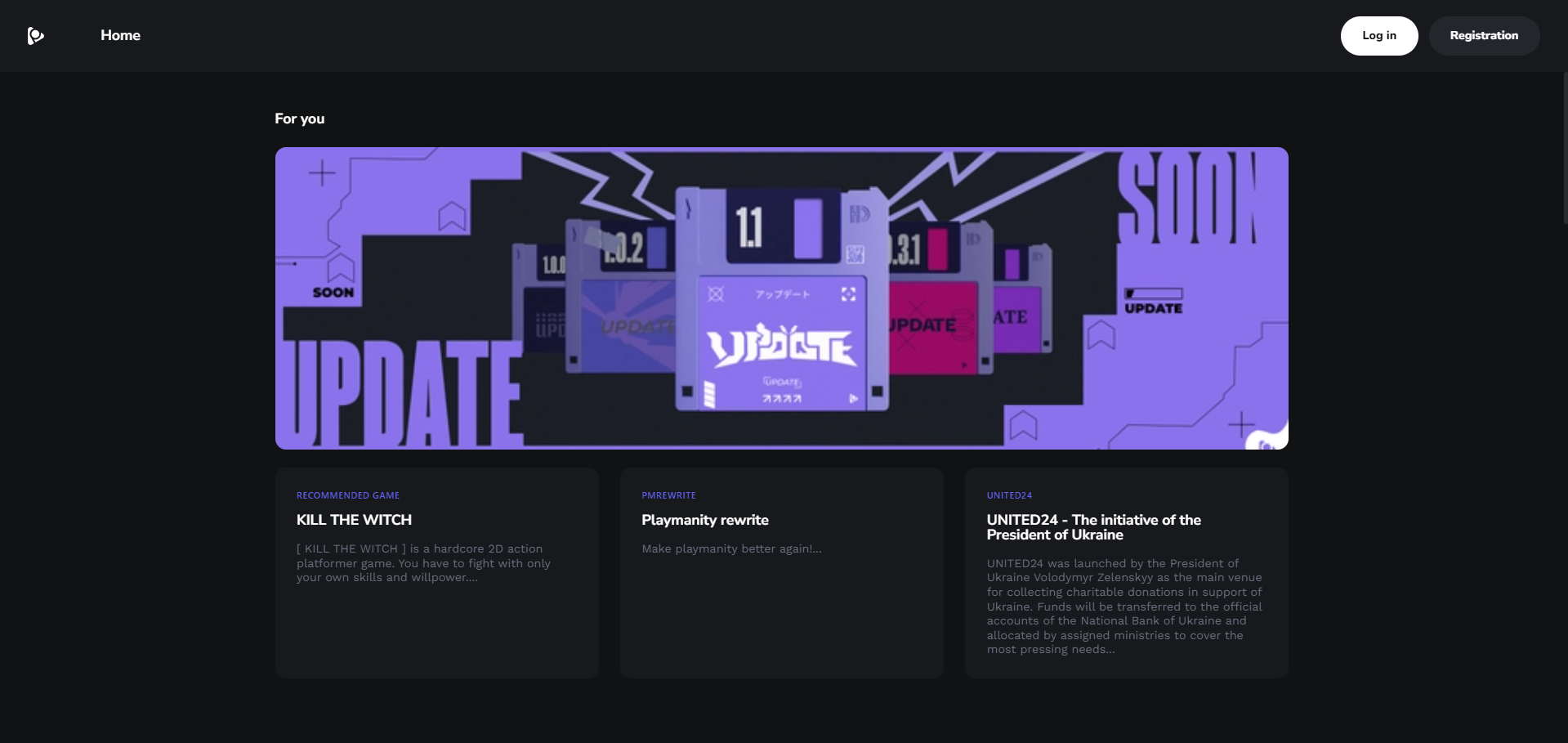Click the progress bar icon above small UPDATE label
Image resolution: width=1568 pixels, height=743 pixels.
1153,293
